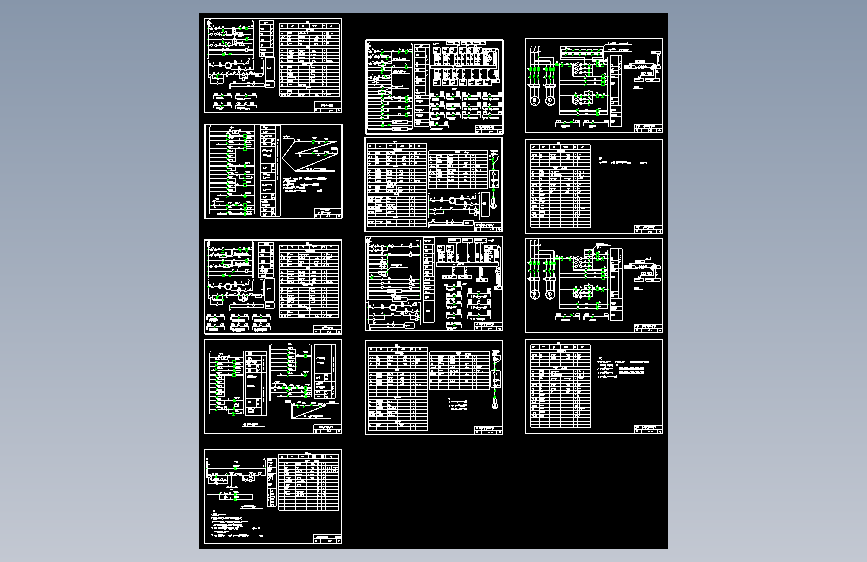
Task: Select the top sheet of the middle column
Action: [x=434, y=87]
